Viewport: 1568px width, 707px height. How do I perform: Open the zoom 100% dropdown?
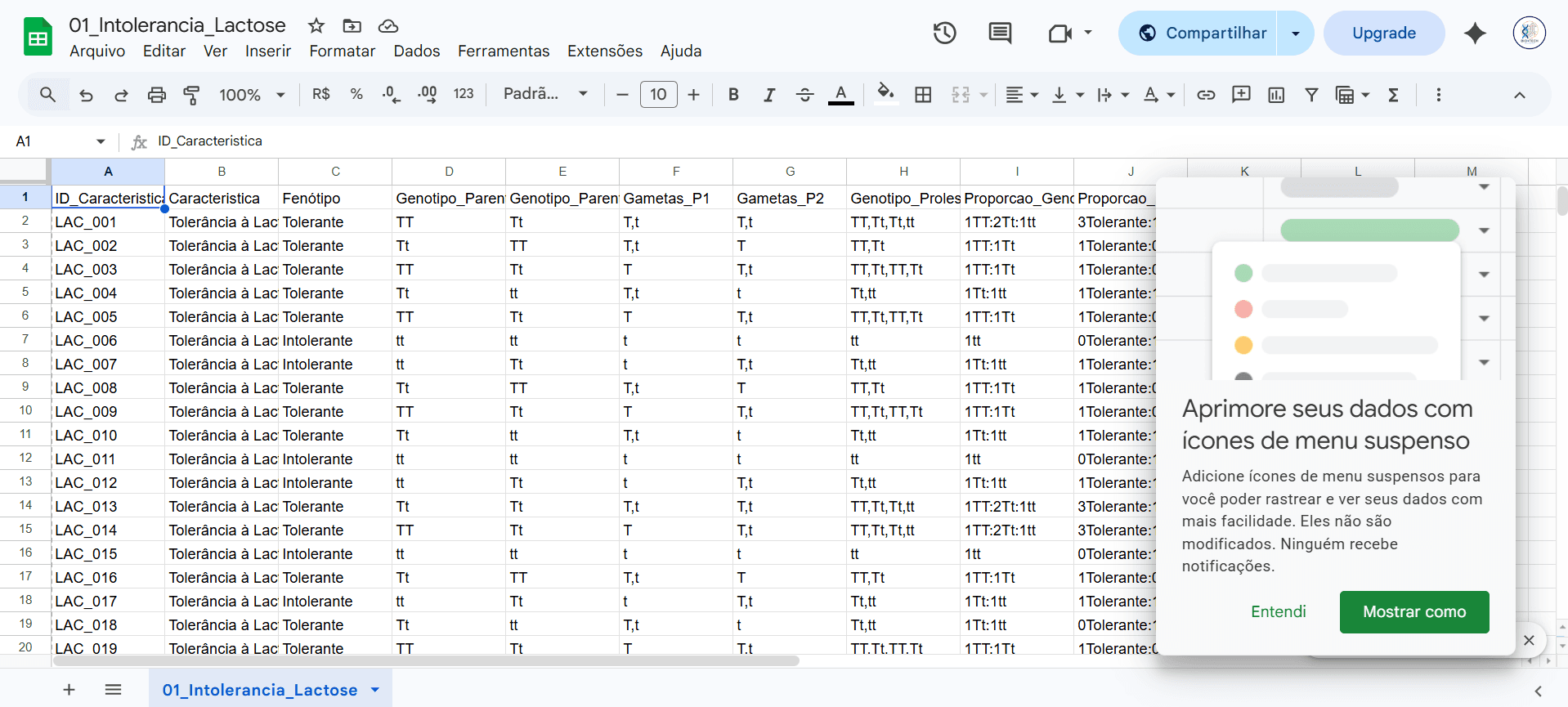pos(252,95)
